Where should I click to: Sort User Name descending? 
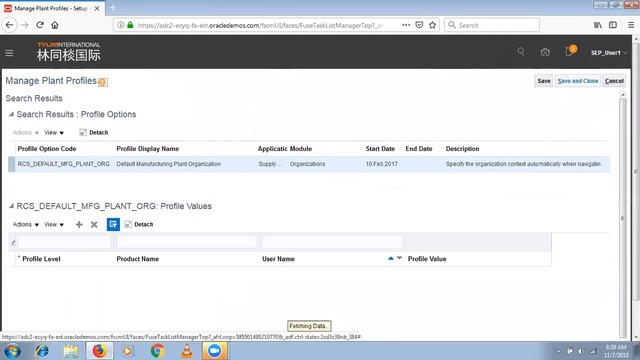(399, 258)
